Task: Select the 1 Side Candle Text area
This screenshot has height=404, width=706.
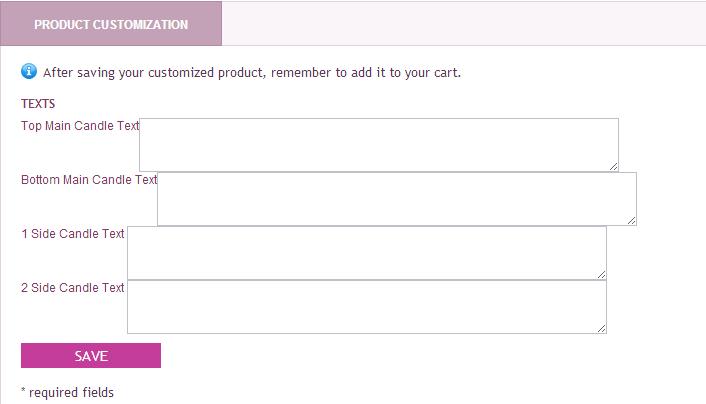Action: click(366, 252)
